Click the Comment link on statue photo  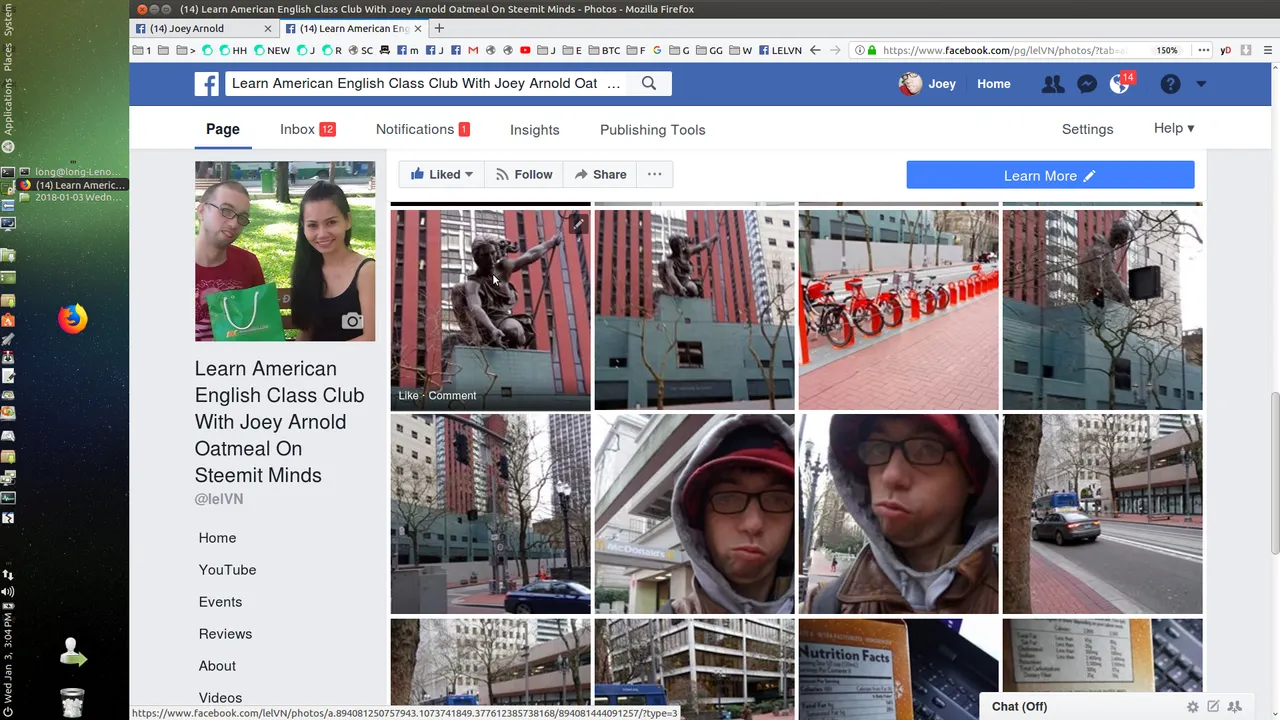(452, 396)
